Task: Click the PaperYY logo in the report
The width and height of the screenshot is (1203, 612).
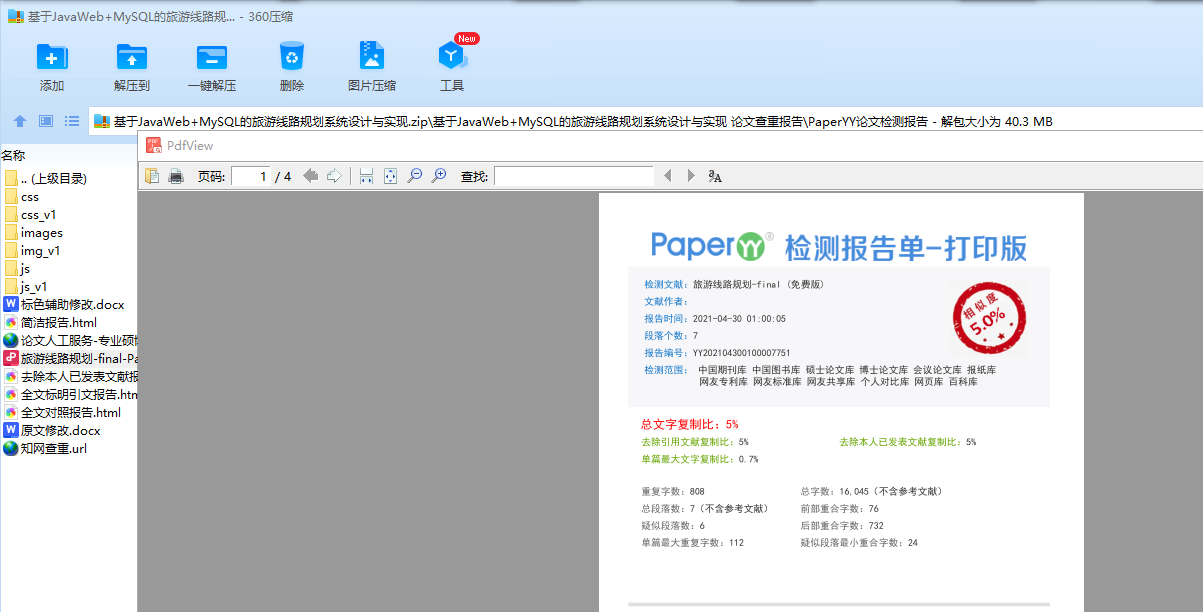Action: 713,245
